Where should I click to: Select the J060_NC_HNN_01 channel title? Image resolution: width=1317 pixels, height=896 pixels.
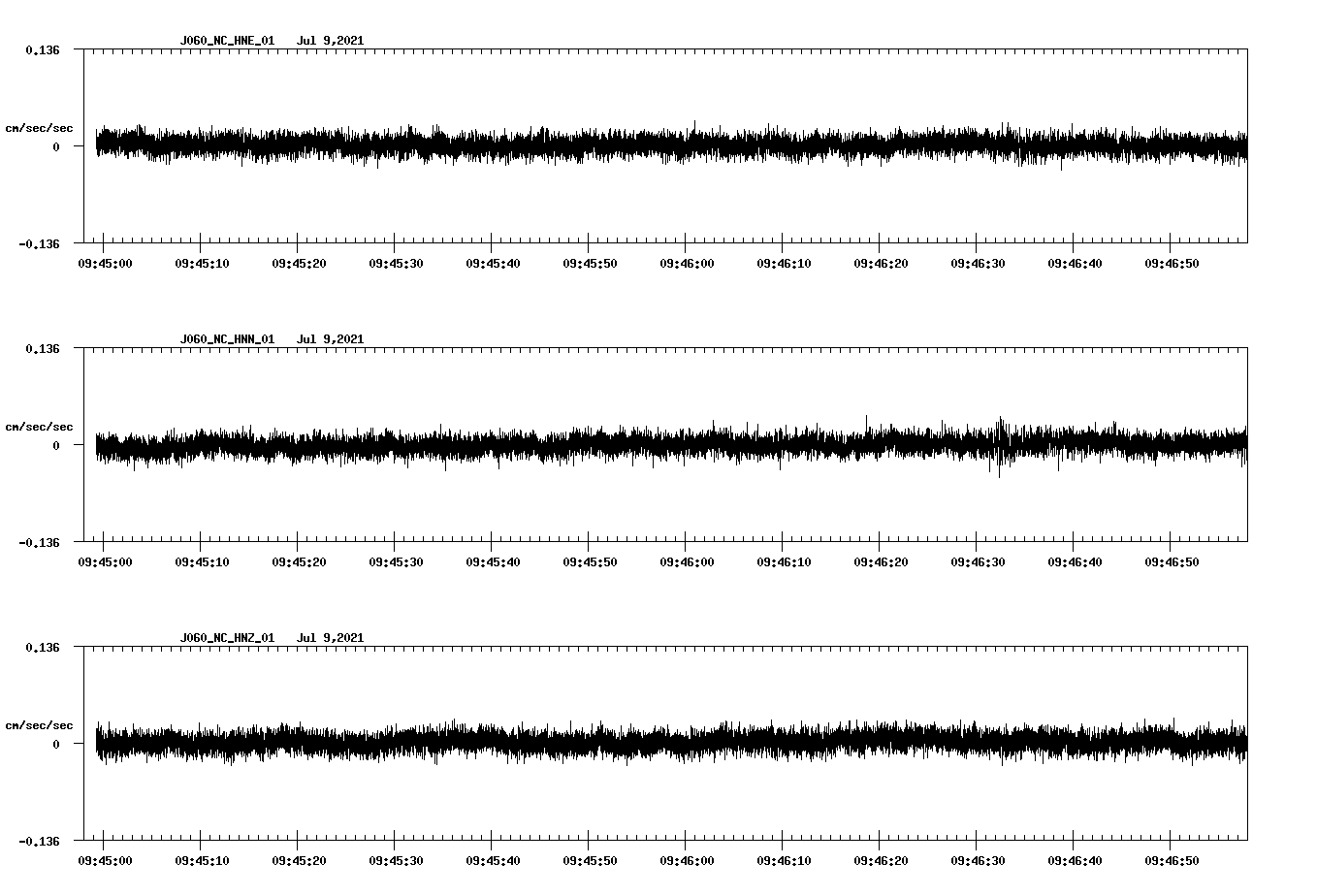[x=225, y=338]
